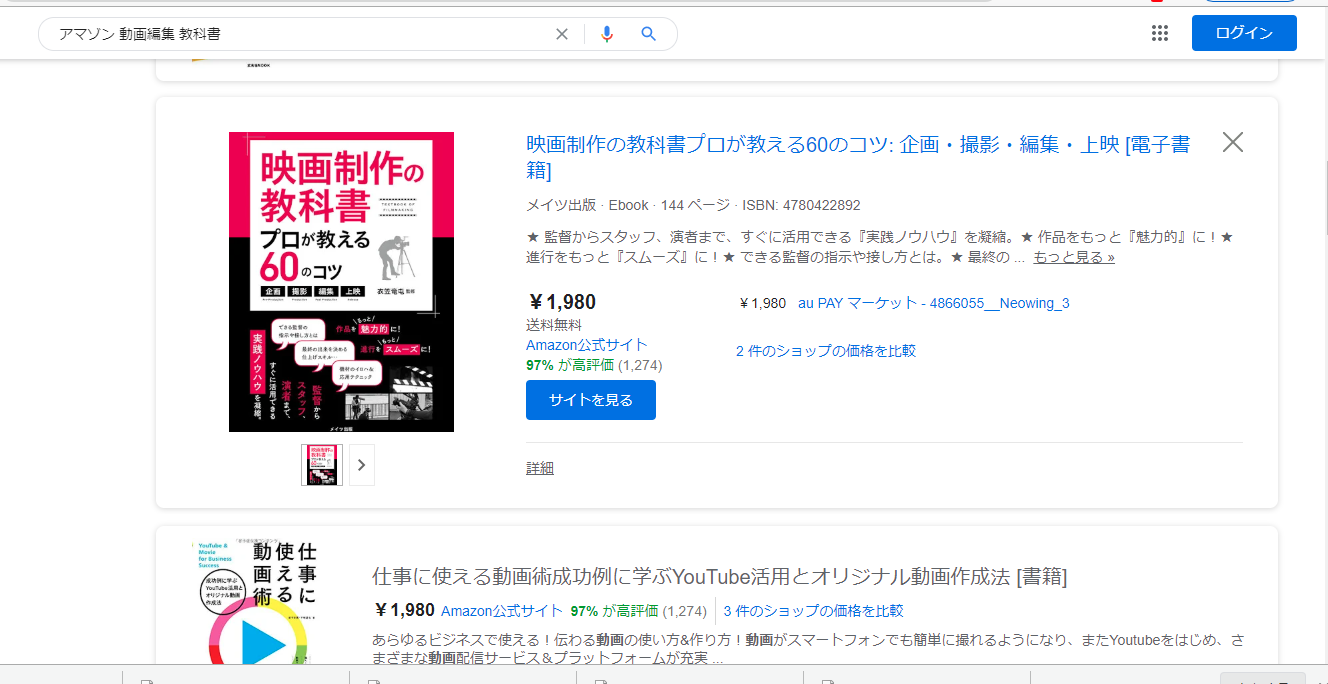The image size is (1328, 684).
Task: Open 映画制作の教科書プロが教える60のコツ title link
Action: (858, 157)
